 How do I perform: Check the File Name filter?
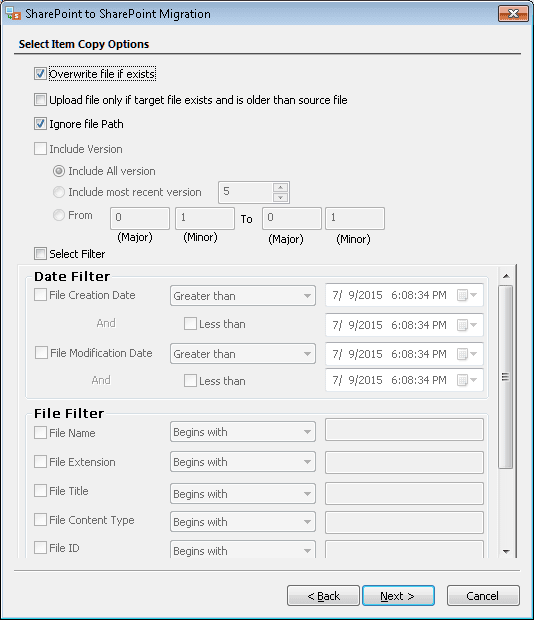(40, 433)
